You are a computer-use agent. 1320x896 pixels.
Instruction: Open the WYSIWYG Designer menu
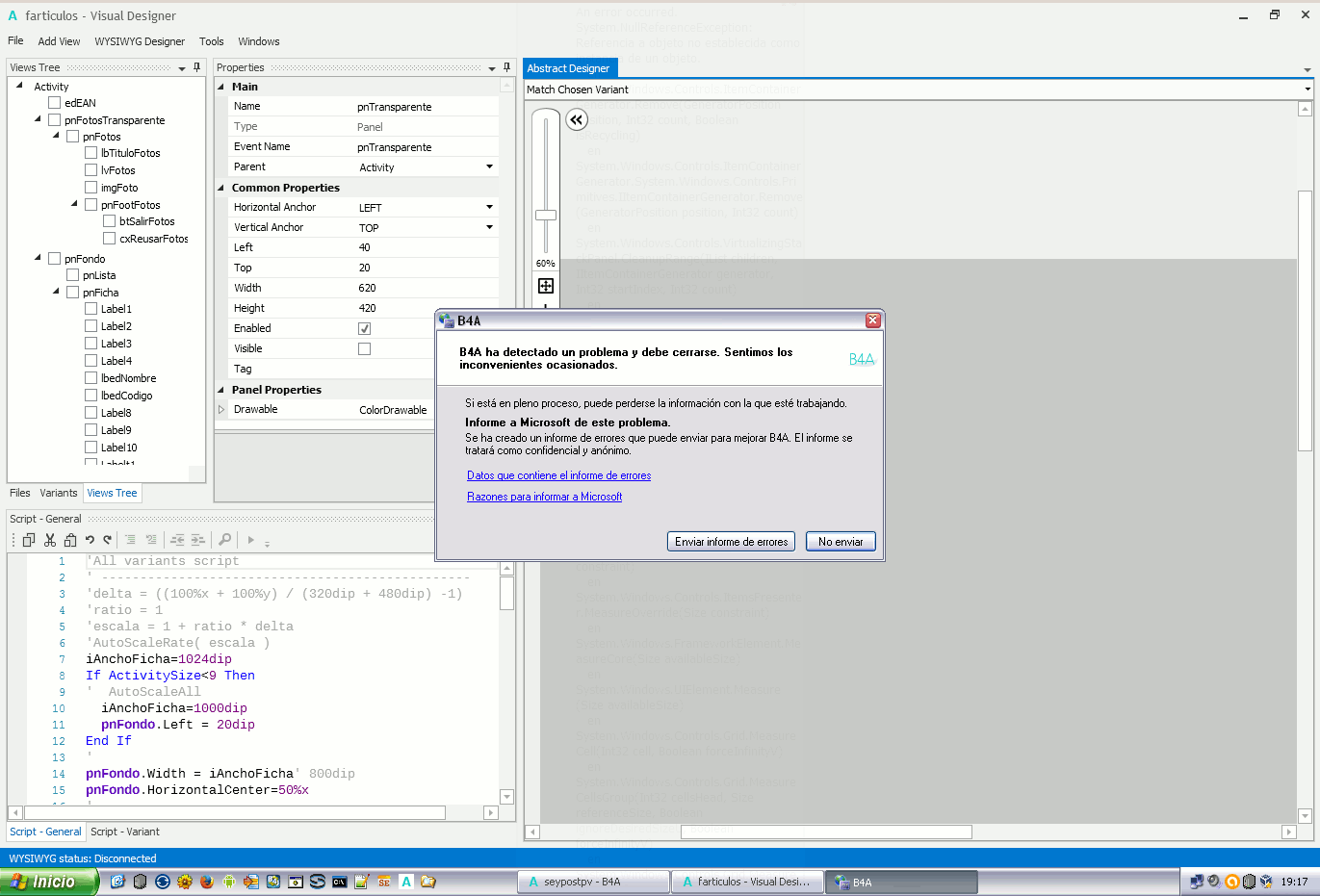[x=140, y=41]
